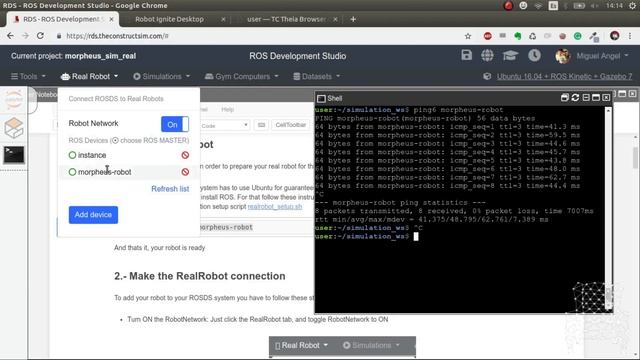640x360 pixels.
Task: Bookmark page with the star icon
Action: 468,36
